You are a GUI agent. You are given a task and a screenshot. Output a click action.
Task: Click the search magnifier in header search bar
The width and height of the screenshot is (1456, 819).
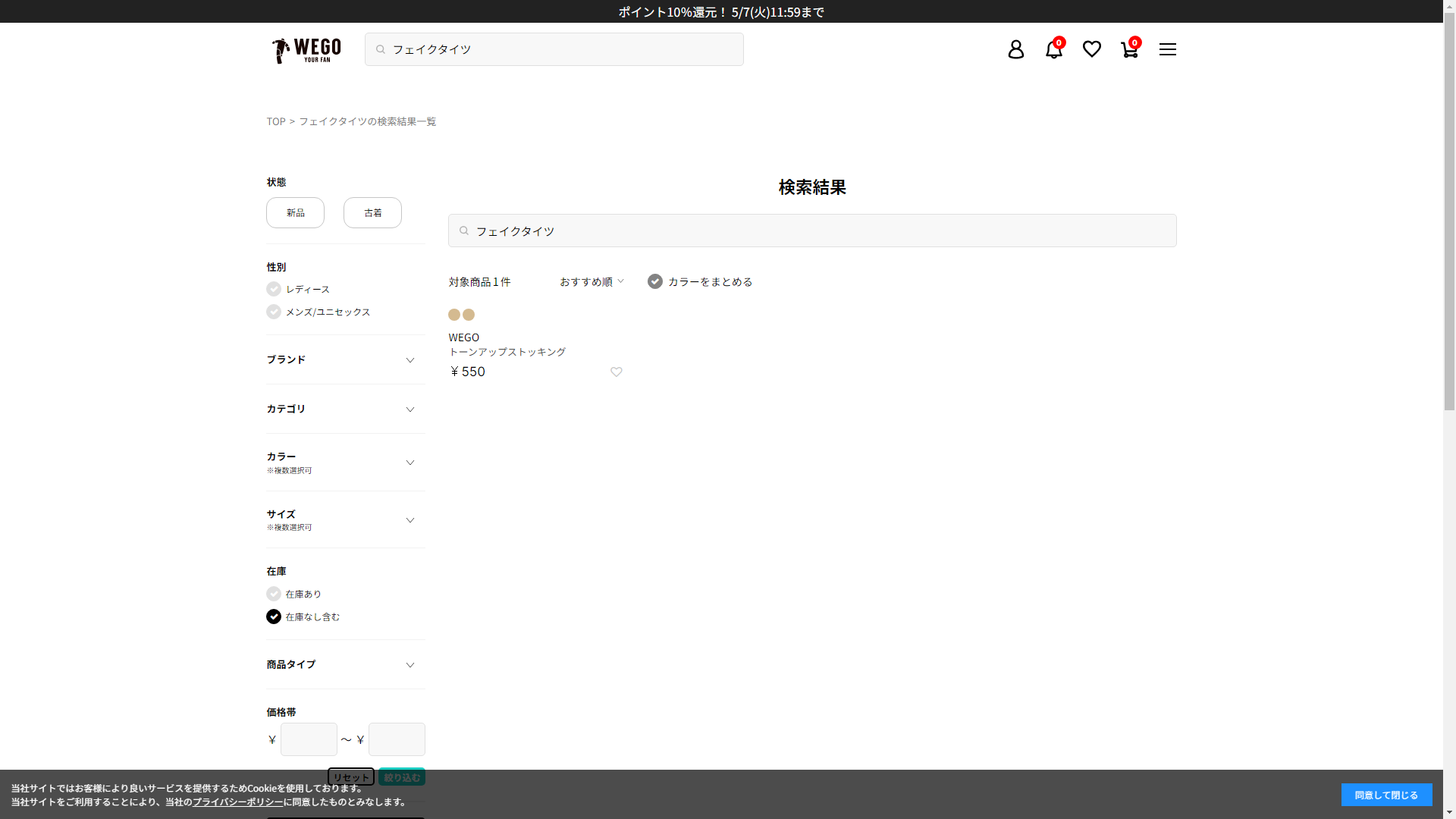coord(381,49)
